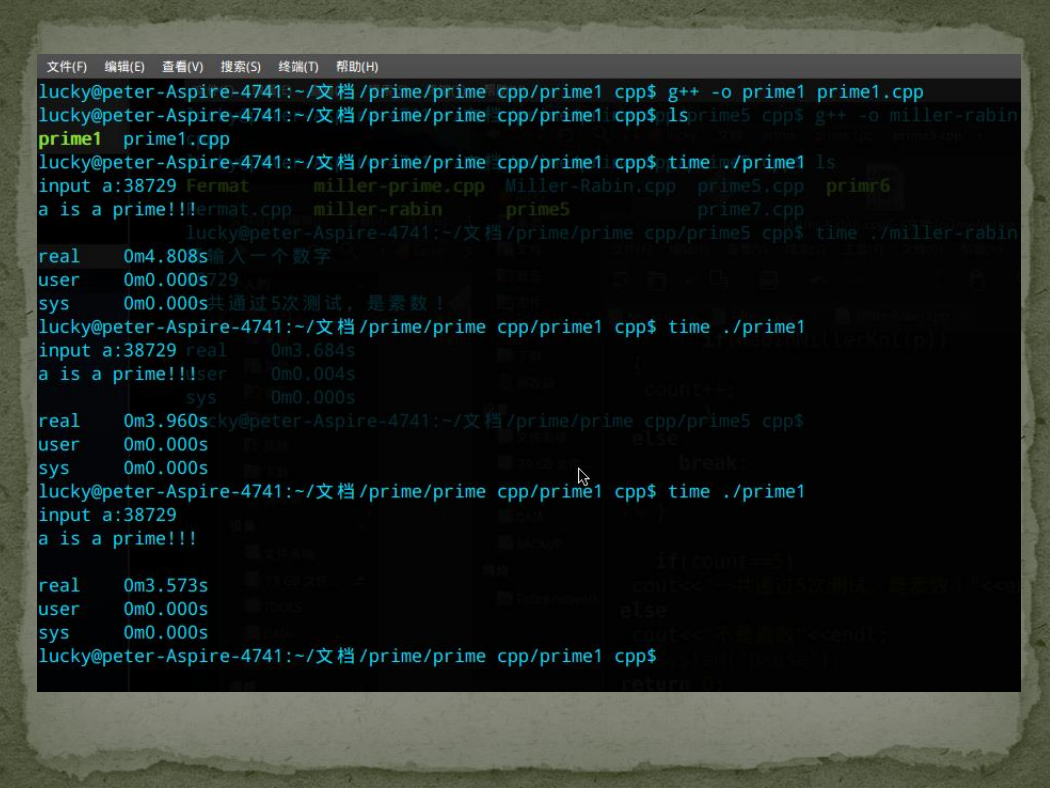Click the last 'sys 0m0.000s' line
1050x788 pixels.
pos(123,633)
